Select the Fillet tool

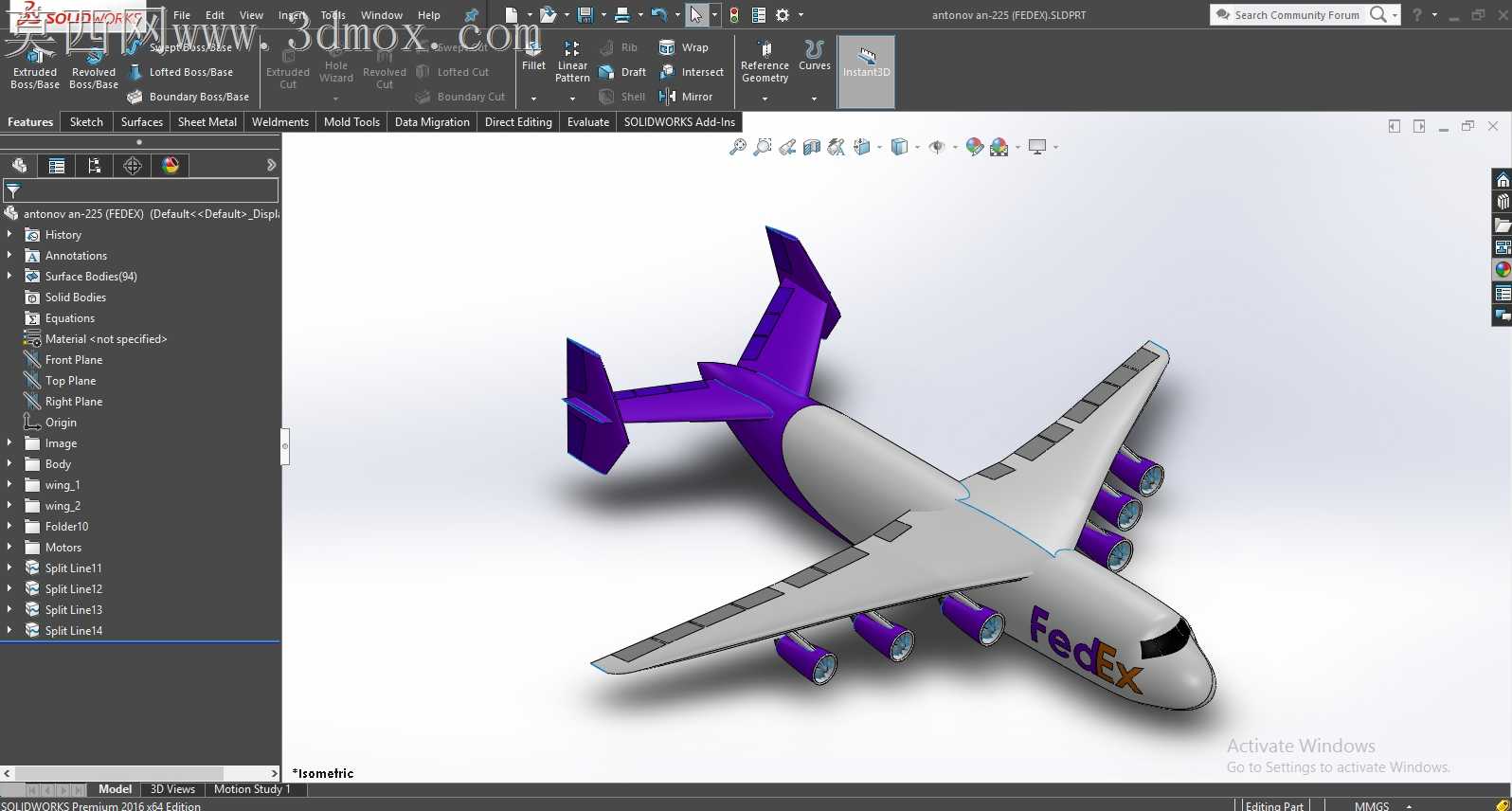[x=533, y=57]
